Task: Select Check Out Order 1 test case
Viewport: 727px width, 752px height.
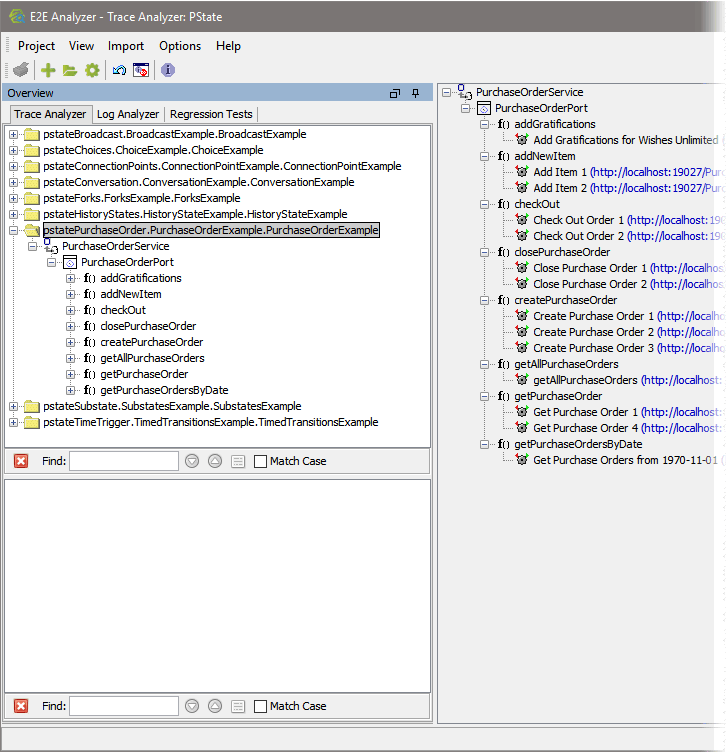Action: [x=578, y=220]
